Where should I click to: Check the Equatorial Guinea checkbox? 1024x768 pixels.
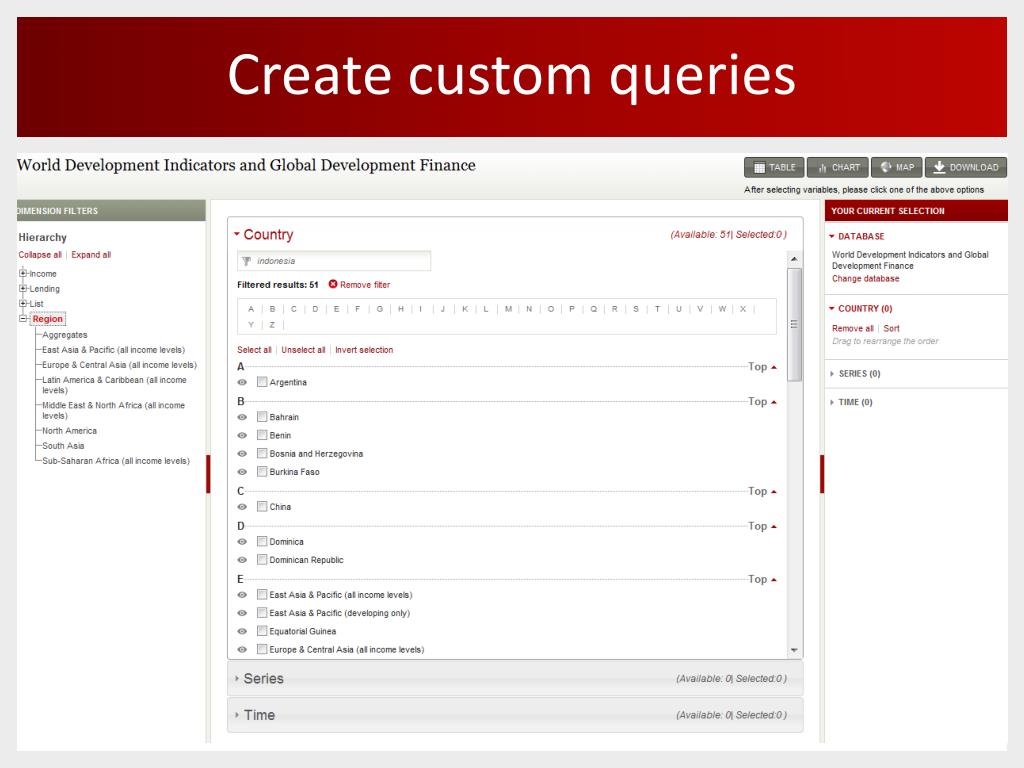coord(262,630)
